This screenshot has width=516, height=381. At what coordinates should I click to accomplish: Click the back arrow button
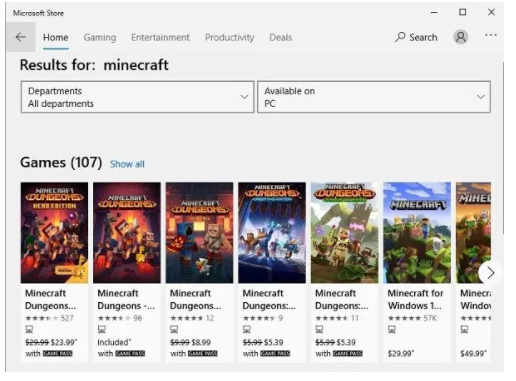[x=21, y=37]
